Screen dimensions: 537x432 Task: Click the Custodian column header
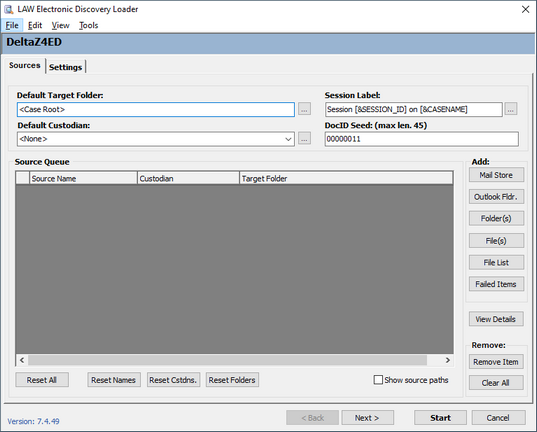(188, 178)
